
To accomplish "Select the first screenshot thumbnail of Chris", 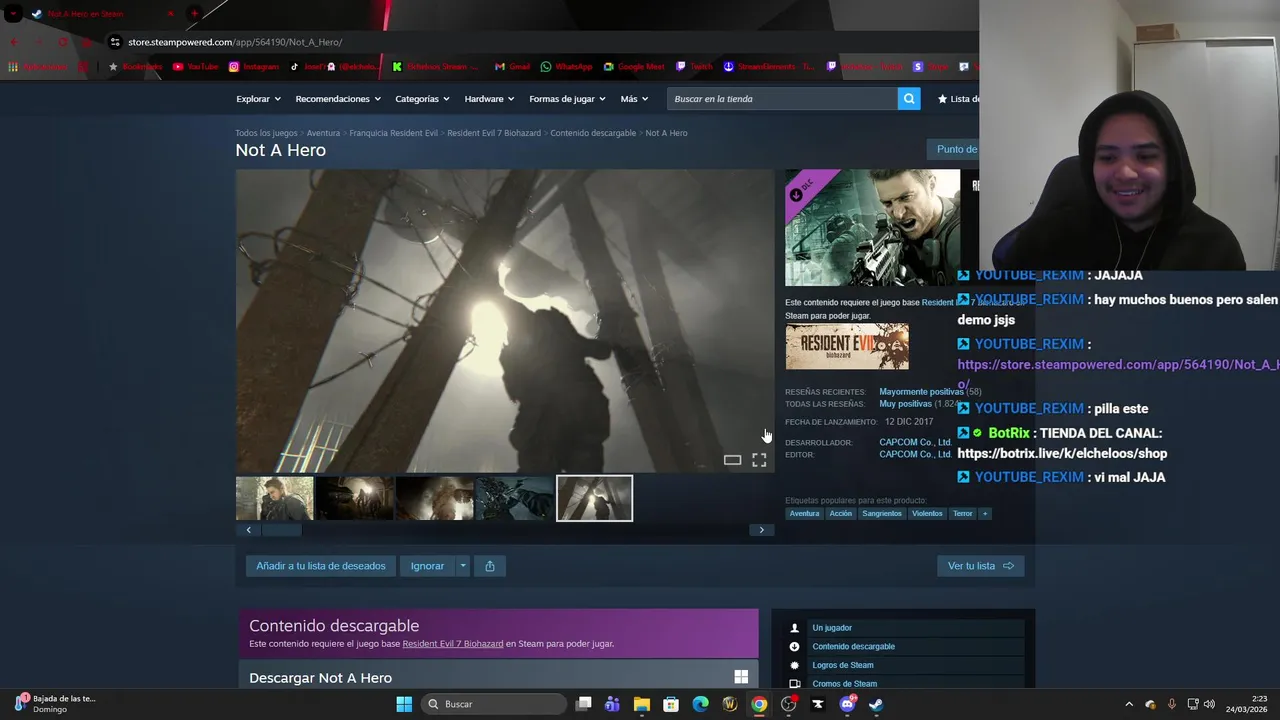I will [x=275, y=498].
